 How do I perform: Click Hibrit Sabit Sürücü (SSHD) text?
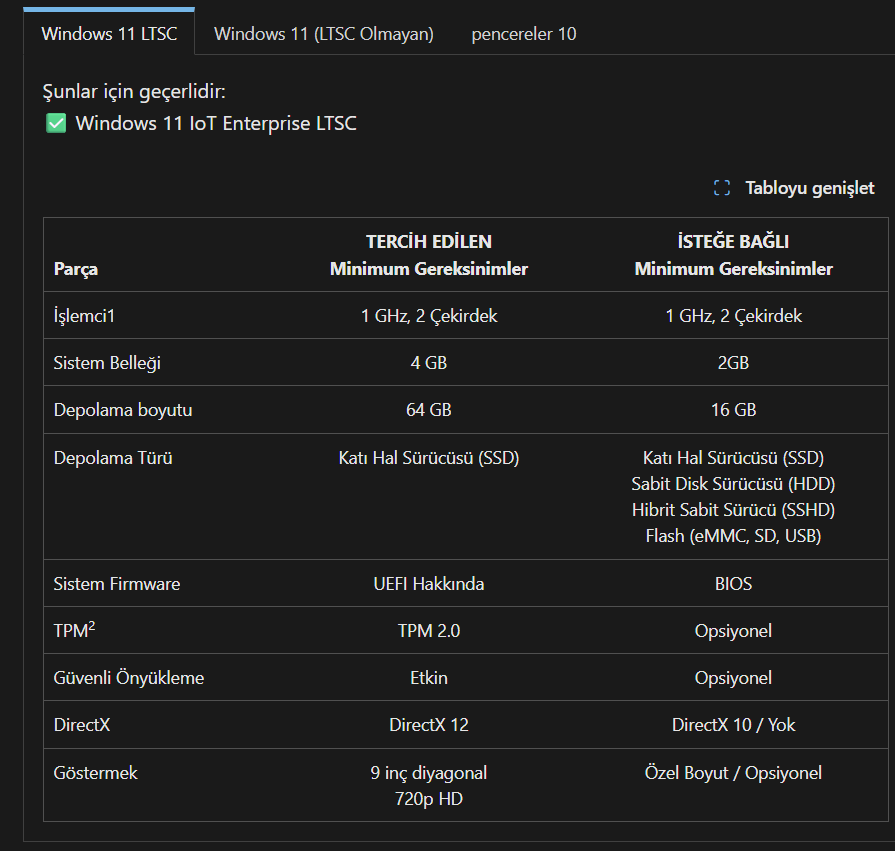click(x=733, y=510)
